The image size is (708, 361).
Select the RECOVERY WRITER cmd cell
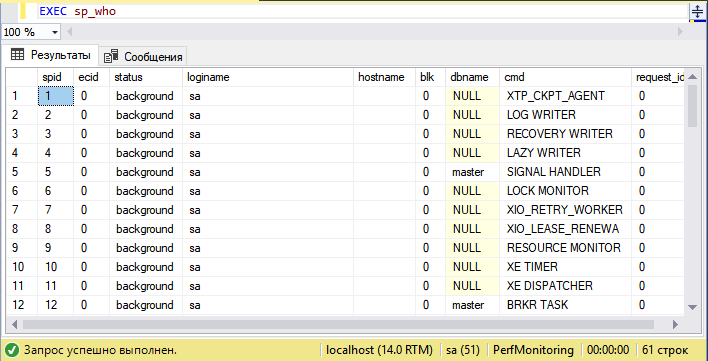point(565,134)
